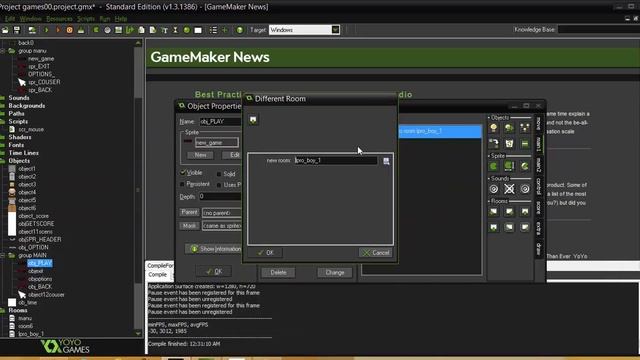Expand the Backgrounds folder in the tree

[2, 106]
